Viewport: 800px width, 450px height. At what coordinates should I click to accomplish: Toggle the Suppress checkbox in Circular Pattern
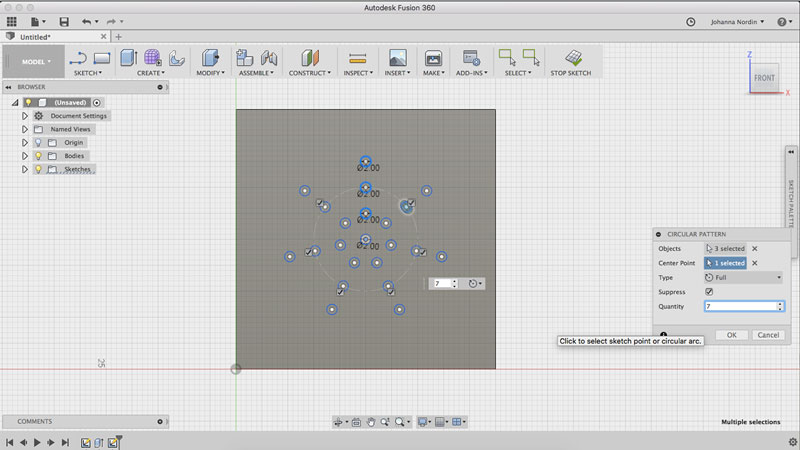pos(710,291)
